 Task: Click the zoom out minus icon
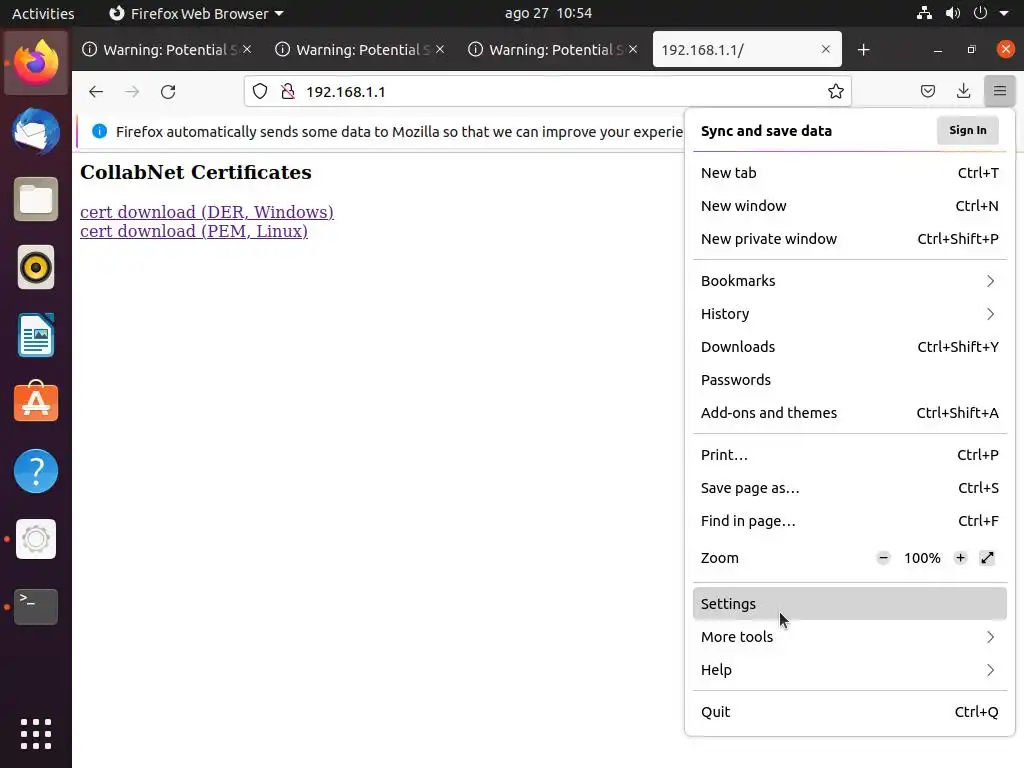coord(883,558)
